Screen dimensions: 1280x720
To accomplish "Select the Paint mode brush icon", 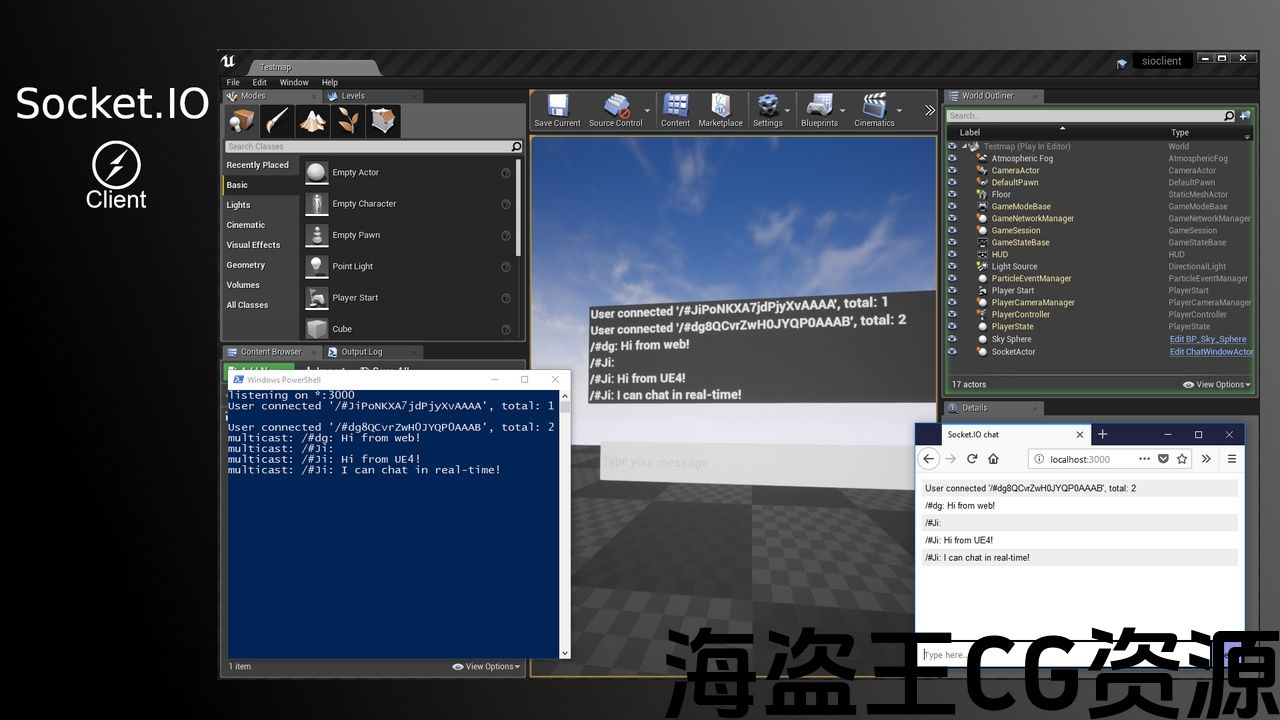I will click(277, 121).
